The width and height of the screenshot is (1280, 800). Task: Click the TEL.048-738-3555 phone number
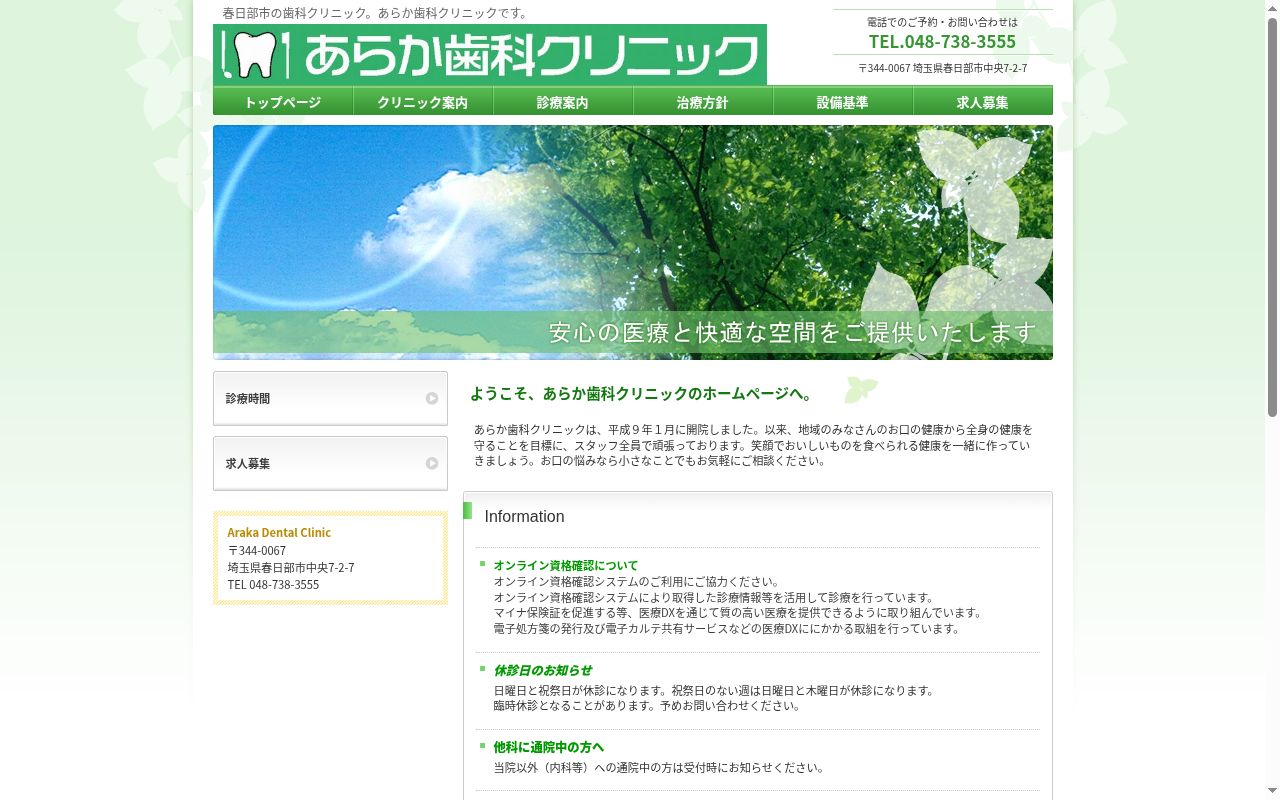click(x=942, y=41)
